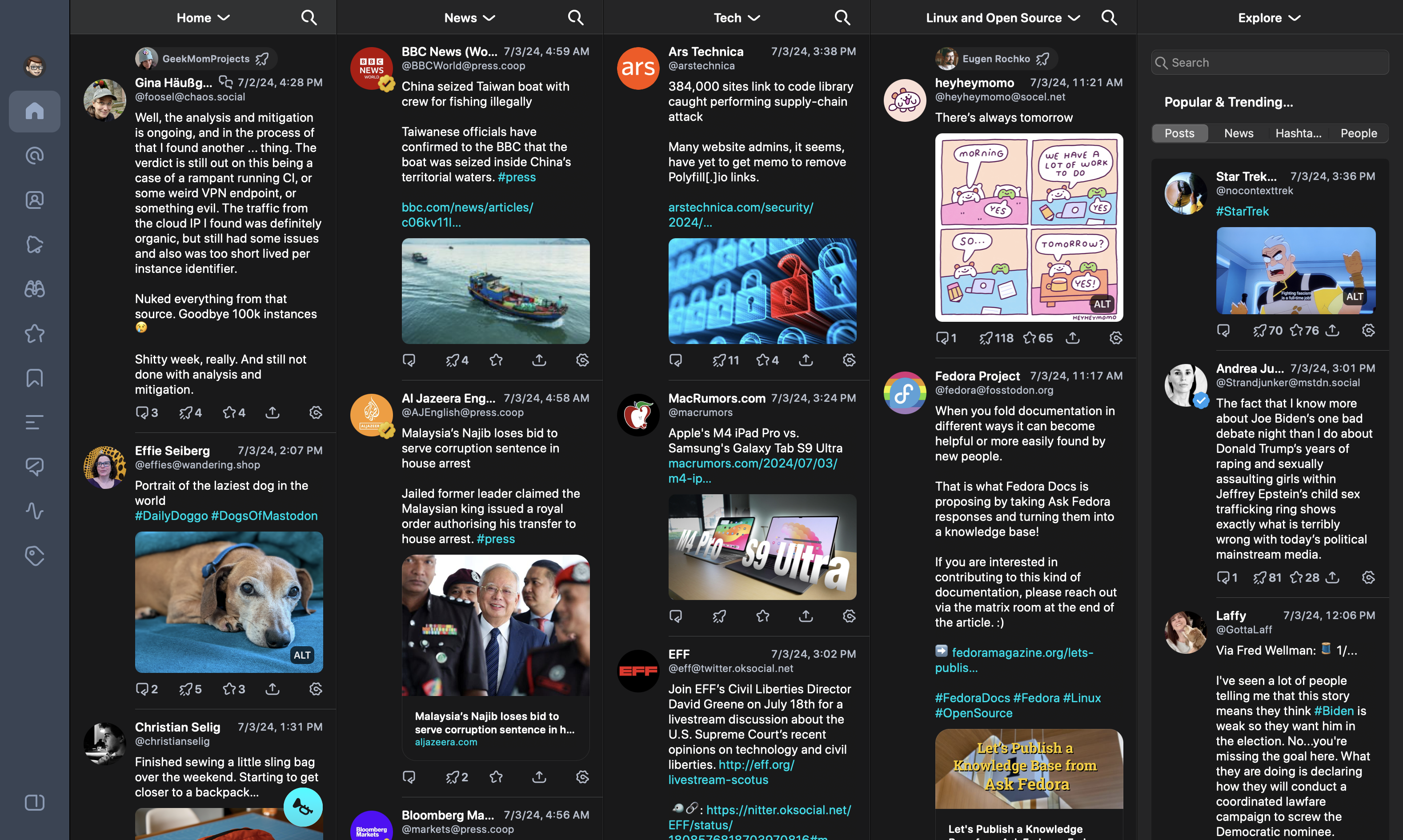Click the profile avatar in the sidebar
The width and height of the screenshot is (1403, 840).
35,67
